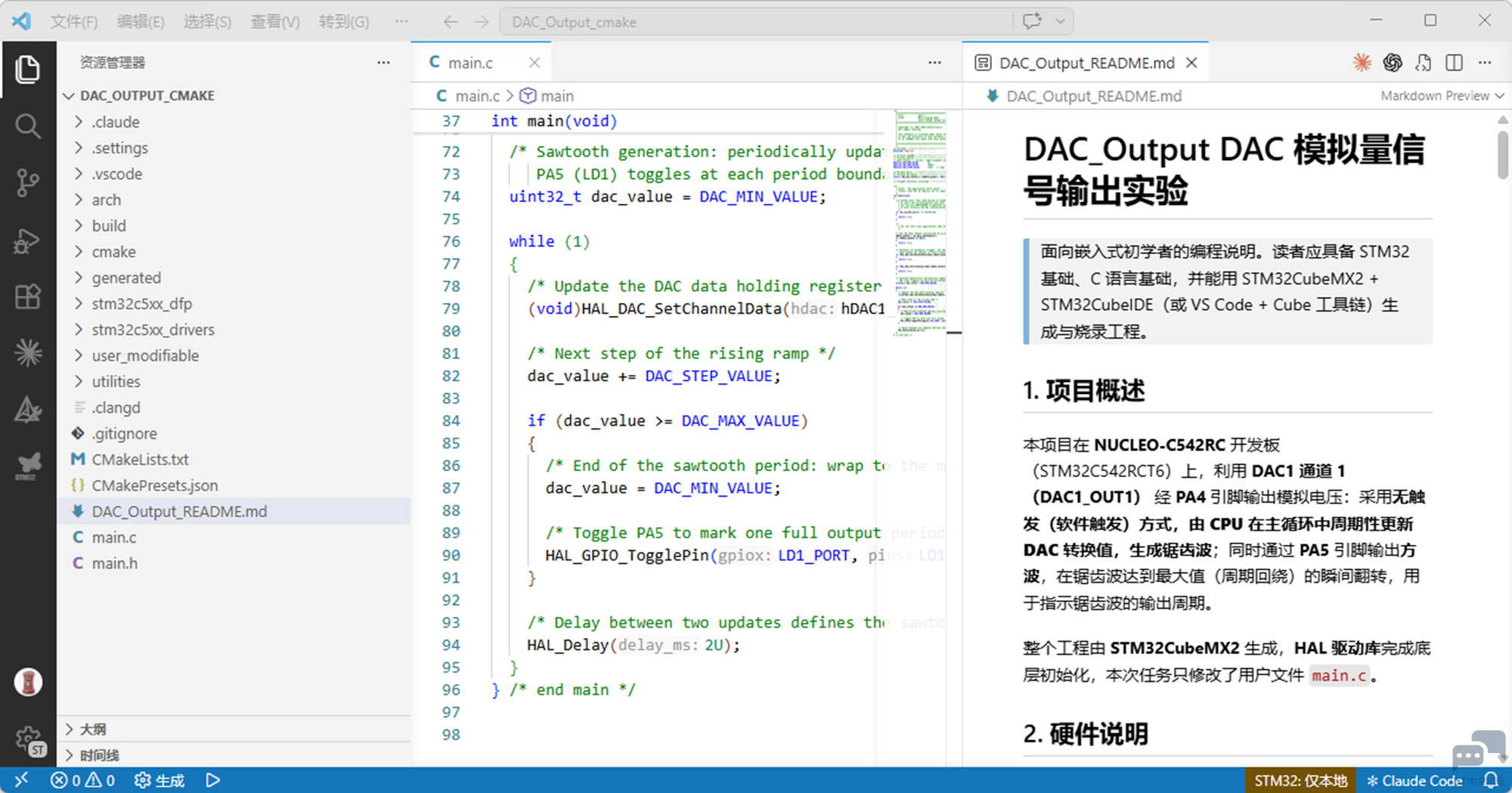Select the DAC_Output_README.md preview tab

click(x=1086, y=63)
